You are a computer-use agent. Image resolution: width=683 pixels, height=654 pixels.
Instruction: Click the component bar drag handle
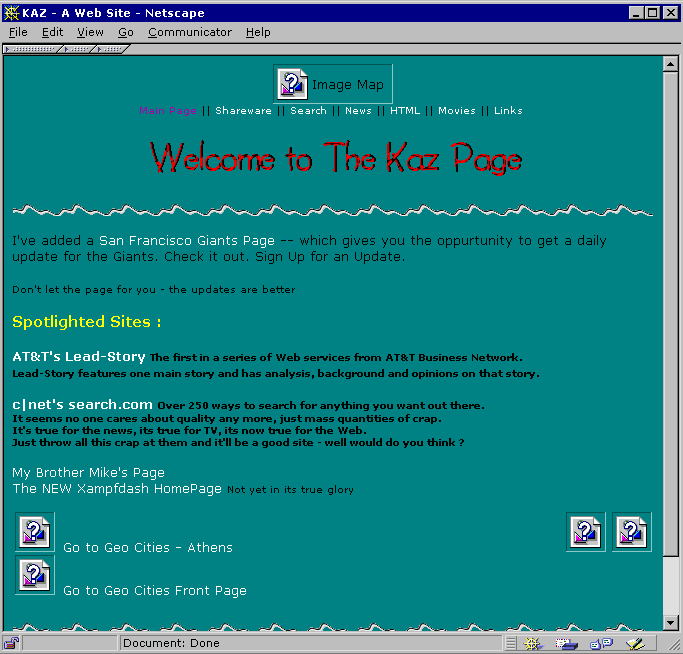[x=511, y=643]
